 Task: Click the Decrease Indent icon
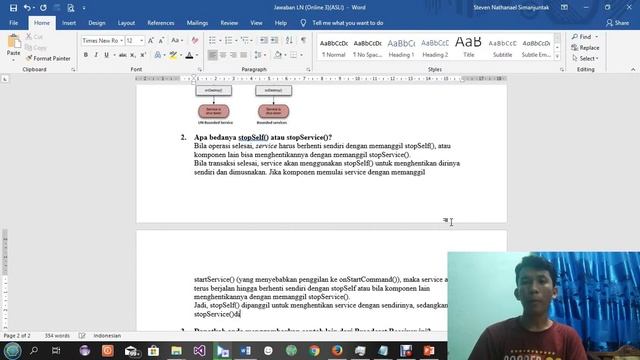point(264,40)
